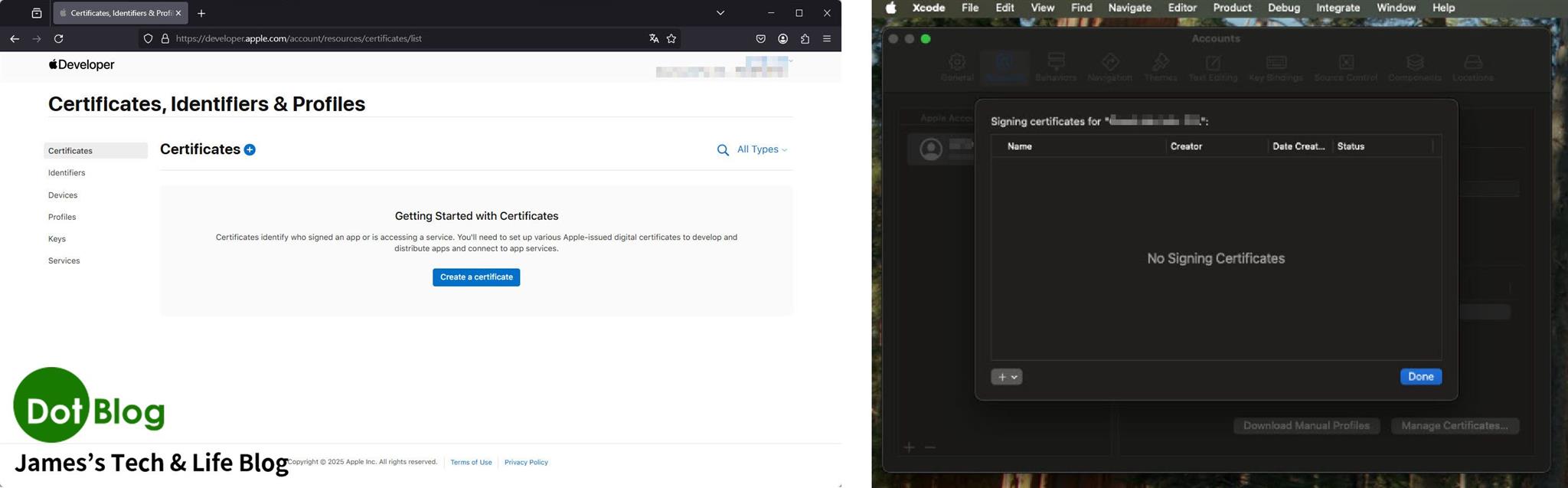Click the search magnifier icon
1568x488 pixels.
coord(722,150)
